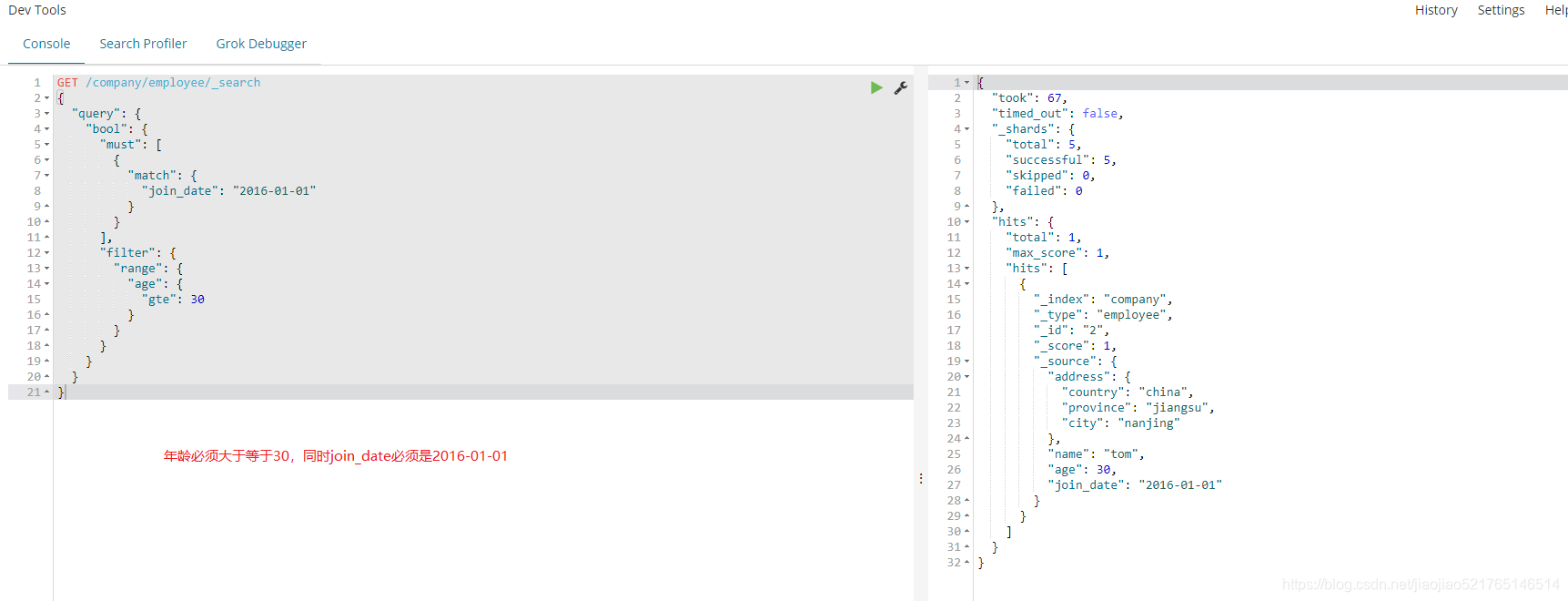This screenshot has height=601, width=1568.
Task: Click the "_index": "company" line
Action: point(1103,300)
